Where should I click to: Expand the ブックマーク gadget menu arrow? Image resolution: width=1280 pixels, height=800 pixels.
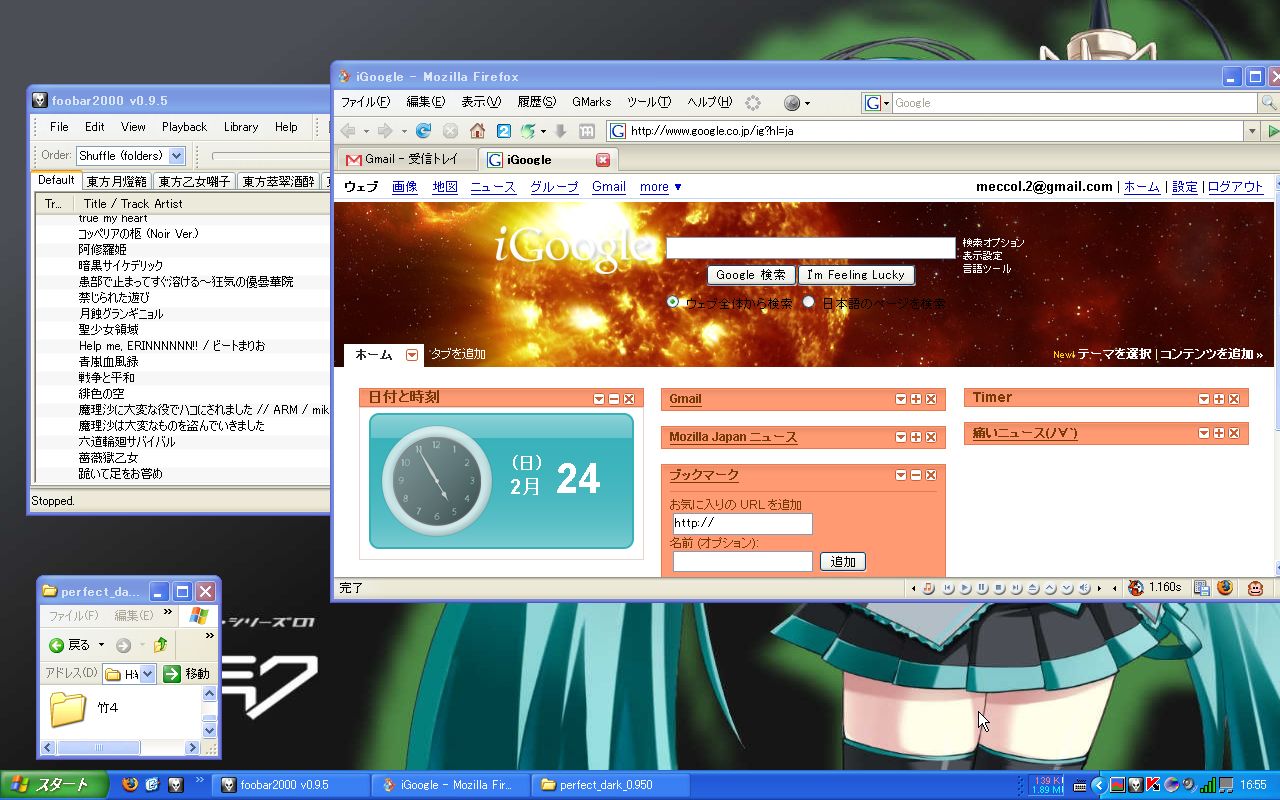click(x=901, y=475)
